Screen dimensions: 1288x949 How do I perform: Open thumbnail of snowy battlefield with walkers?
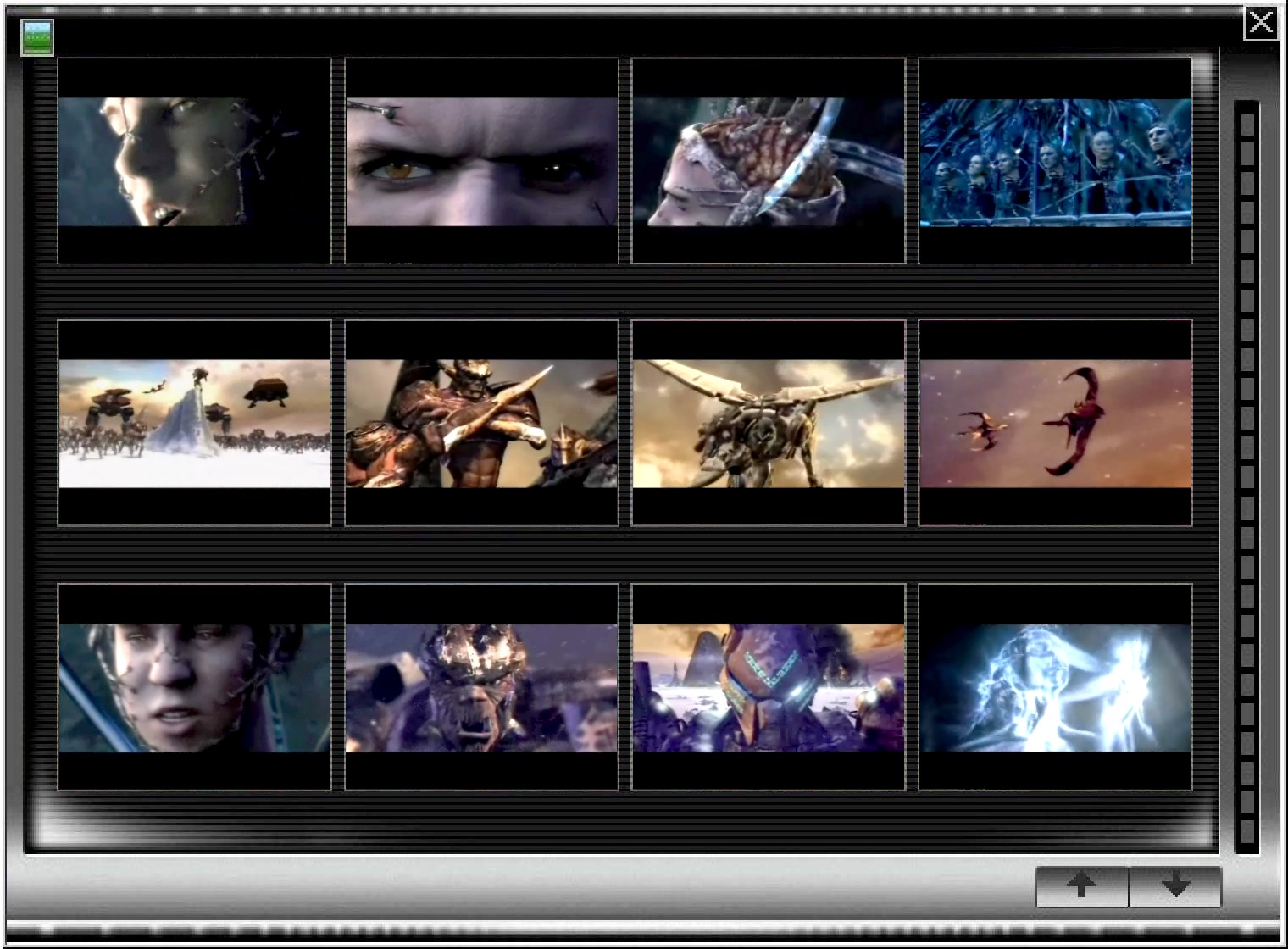click(194, 423)
